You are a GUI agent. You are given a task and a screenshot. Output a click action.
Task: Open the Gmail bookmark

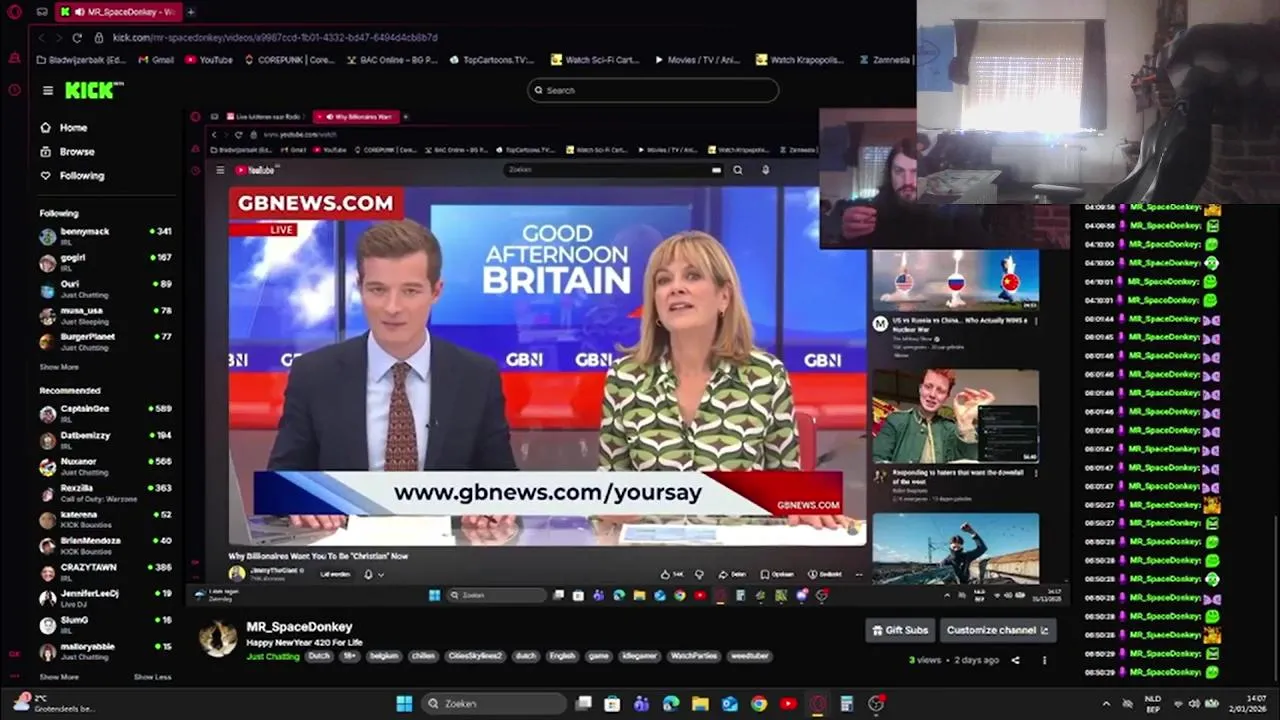155,60
